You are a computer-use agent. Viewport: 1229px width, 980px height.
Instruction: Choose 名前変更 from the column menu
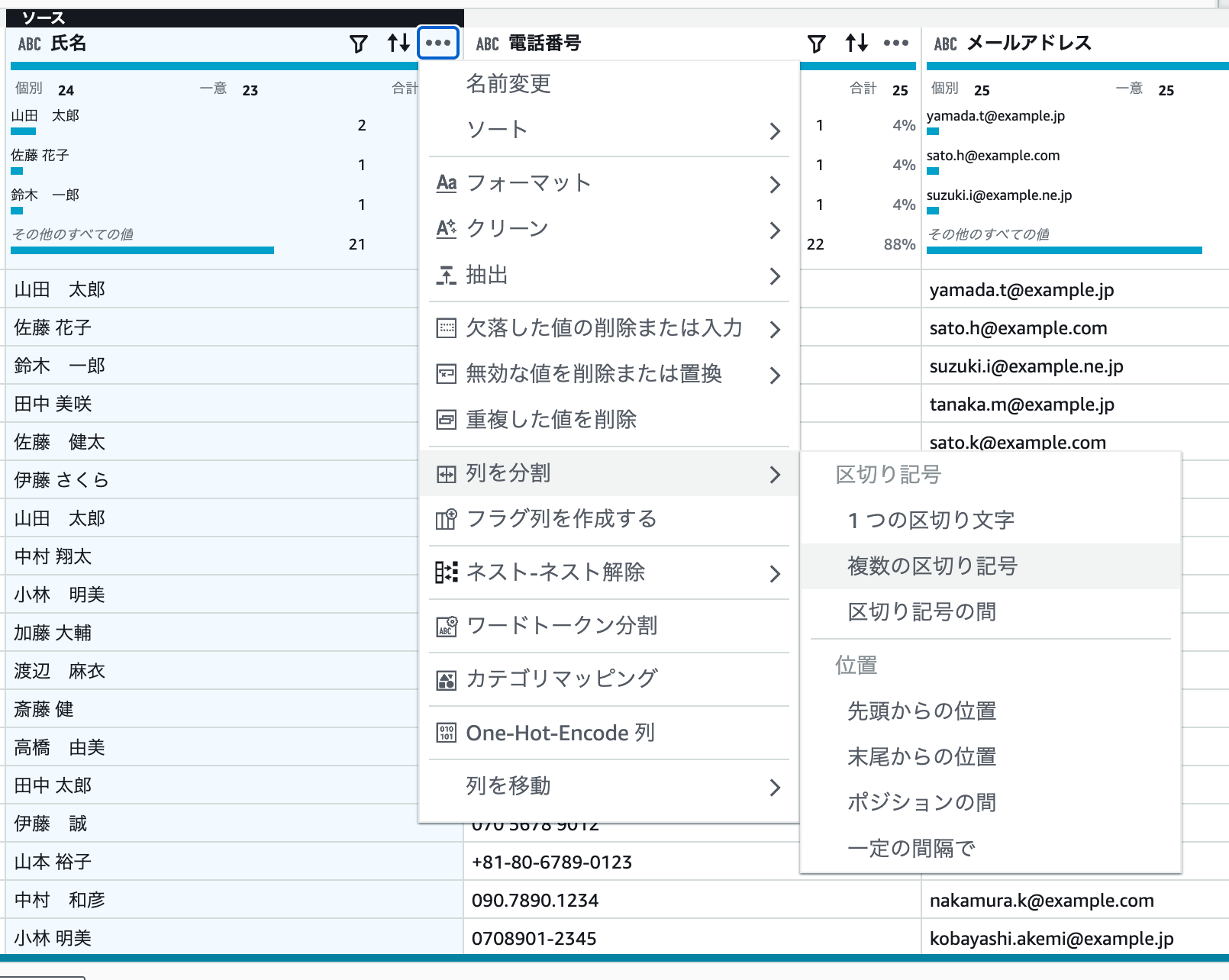click(x=608, y=84)
